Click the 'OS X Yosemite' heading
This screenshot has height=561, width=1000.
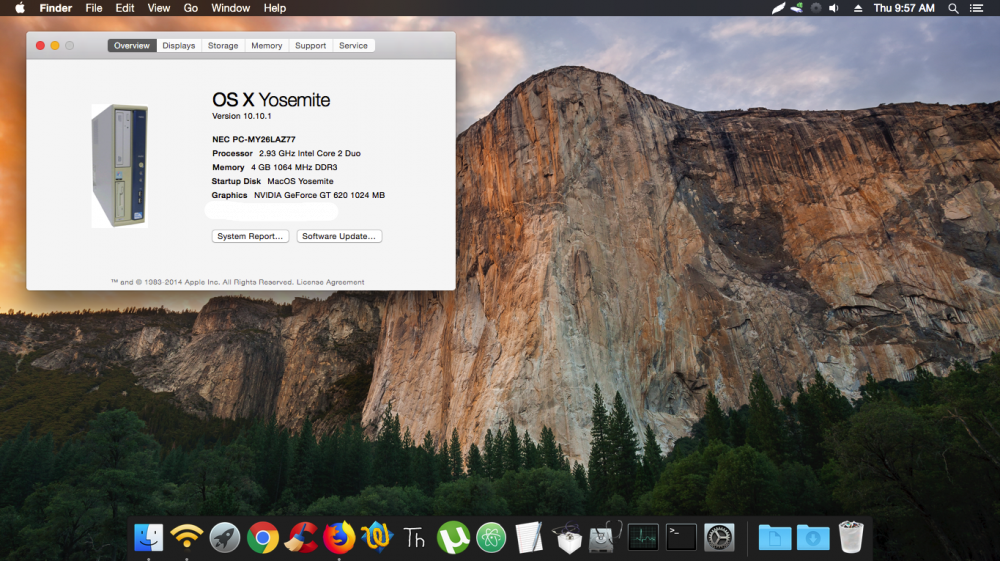click(x=271, y=99)
